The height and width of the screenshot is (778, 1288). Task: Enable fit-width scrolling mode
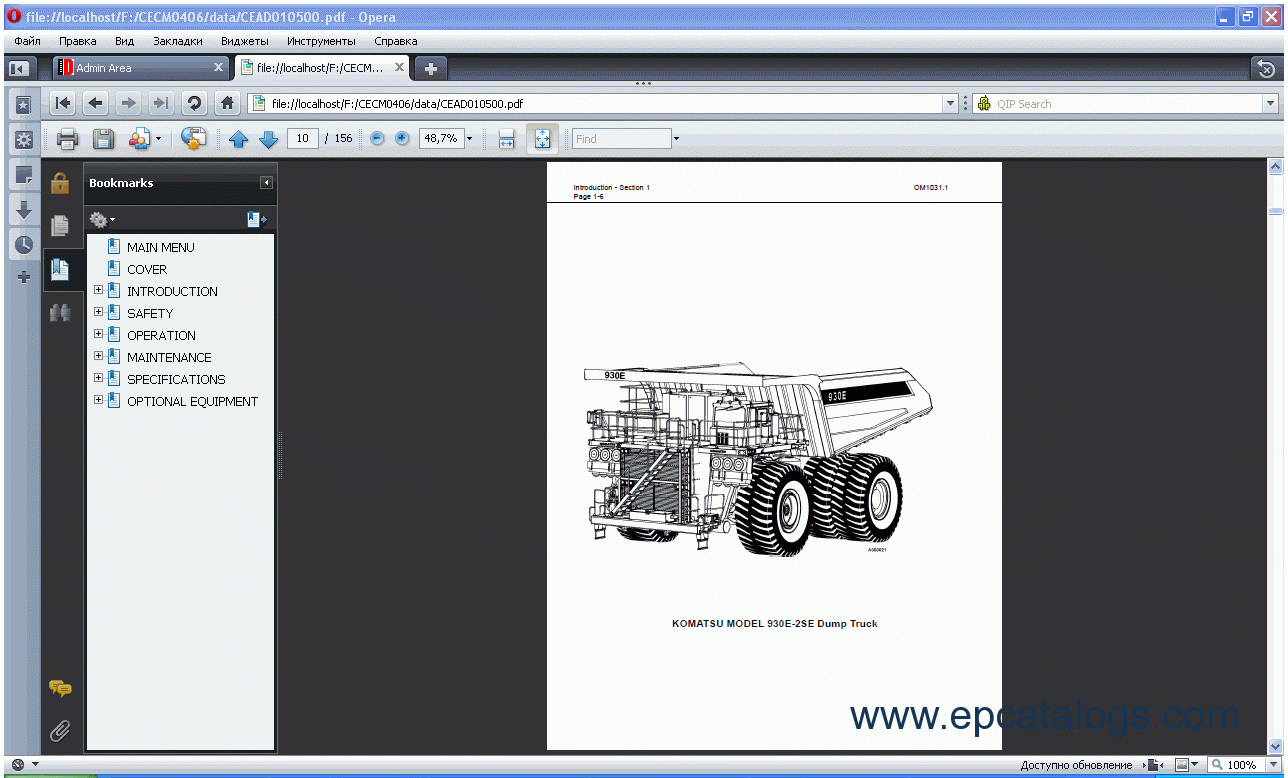coord(506,139)
